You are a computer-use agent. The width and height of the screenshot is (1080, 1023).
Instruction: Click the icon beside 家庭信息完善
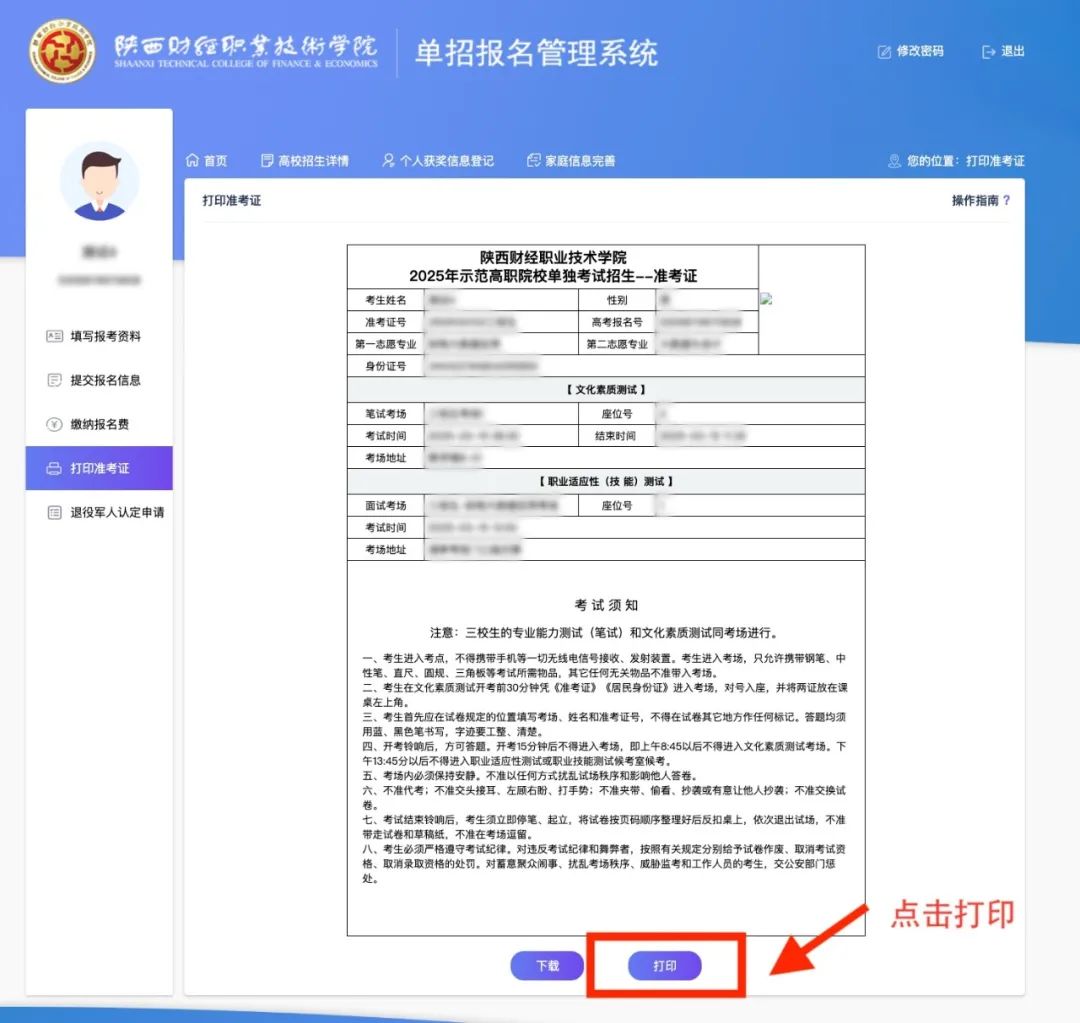point(534,161)
